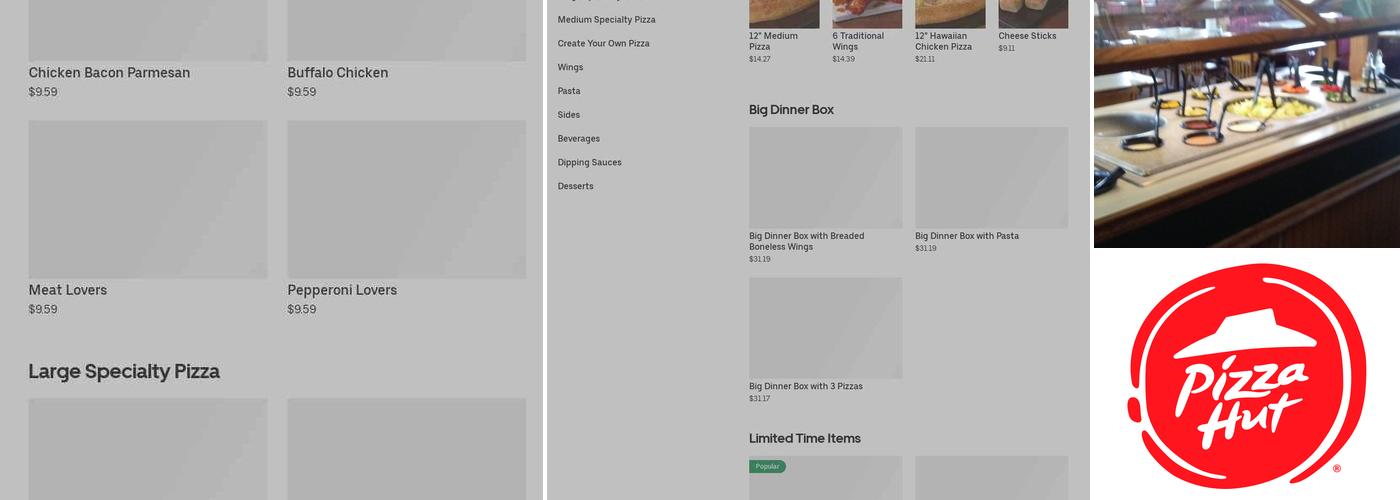
Task: Click the Large Specialty Pizza heading
Action: [x=124, y=371]
